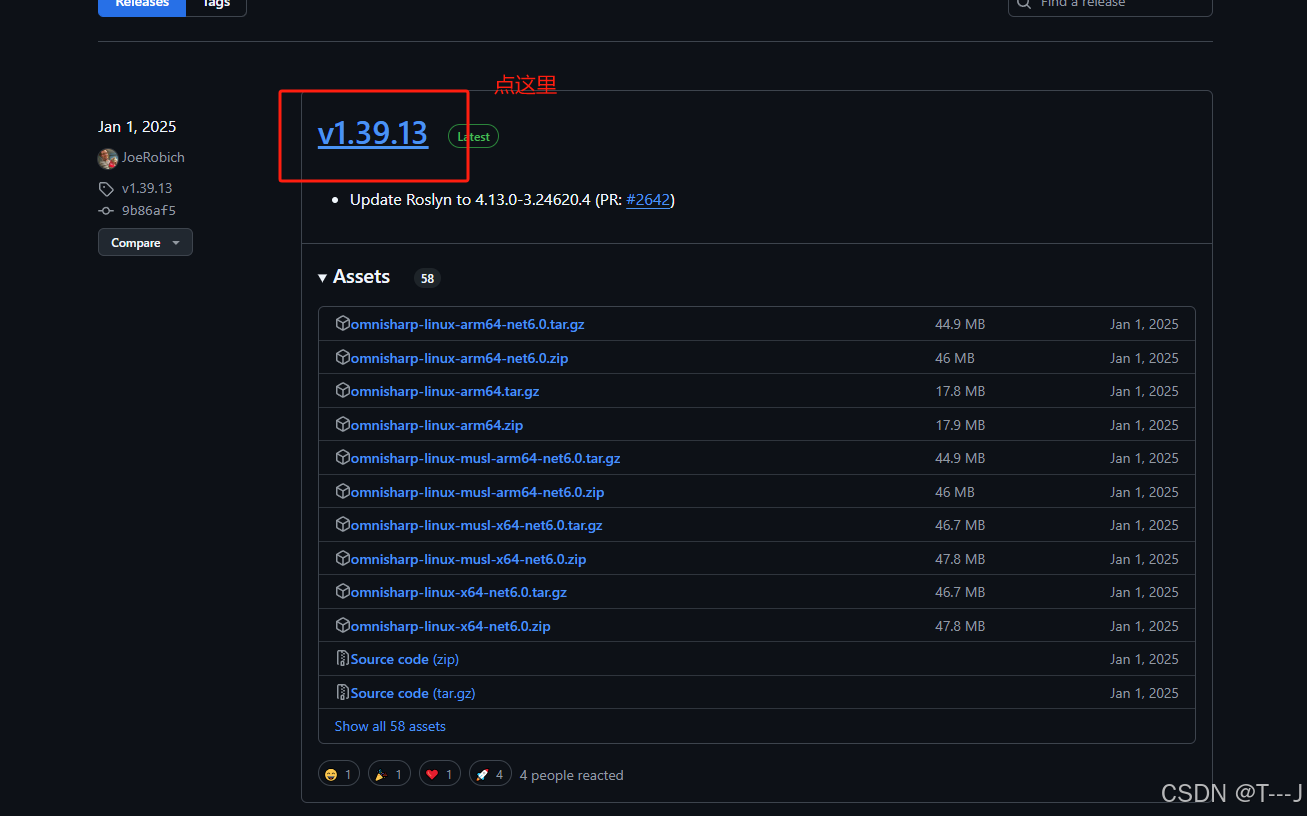Image resolution: width=1307 pixels, height=816 pixels.
Task: Switch to the Releases tab
Action: 142,4
